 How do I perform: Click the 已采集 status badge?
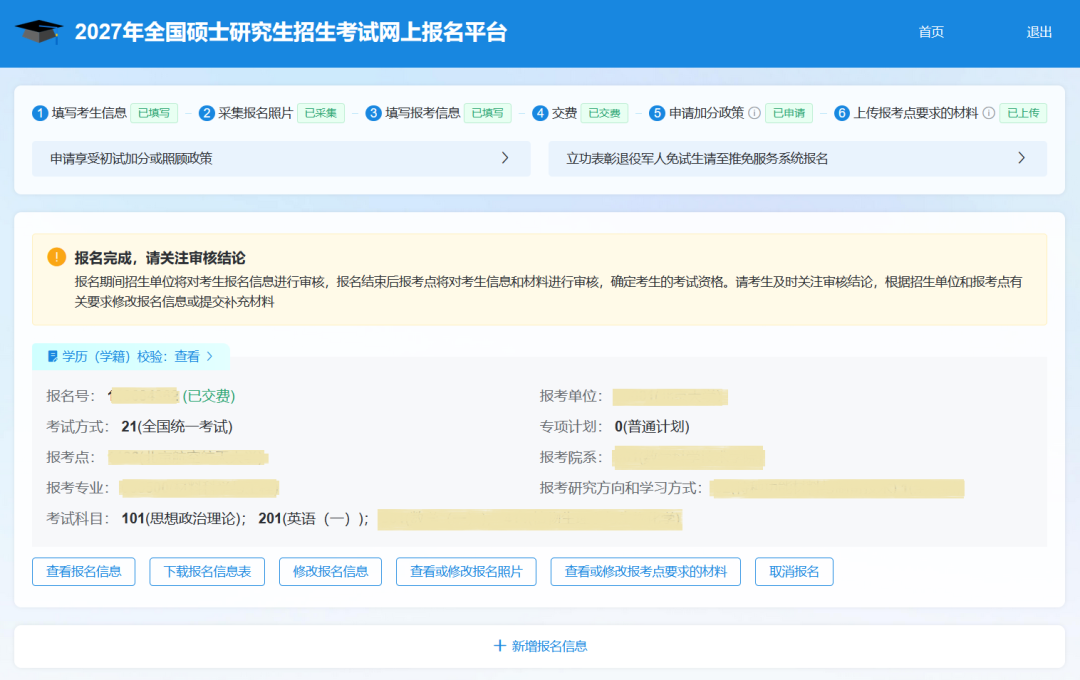point(321,113)
